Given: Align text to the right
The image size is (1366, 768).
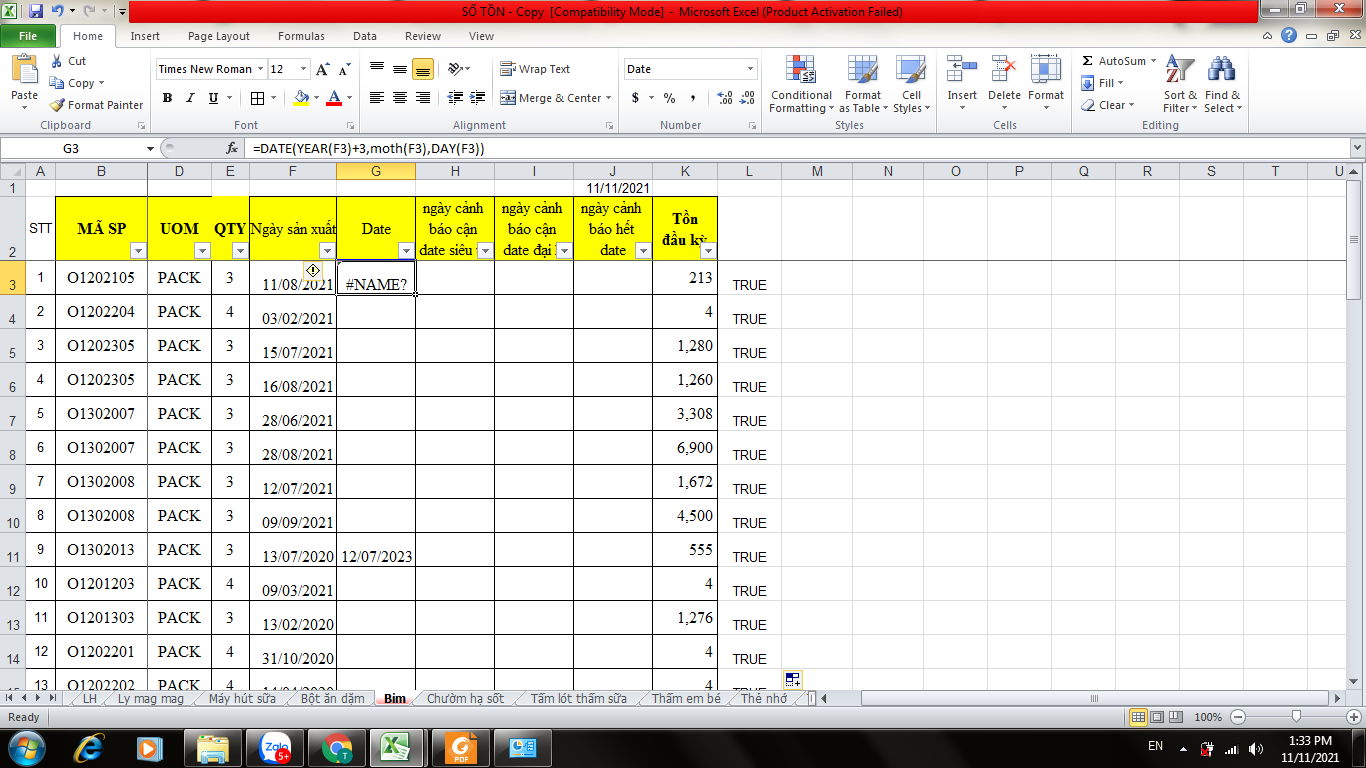Looking at the screenshot, I should click(423, 98).
